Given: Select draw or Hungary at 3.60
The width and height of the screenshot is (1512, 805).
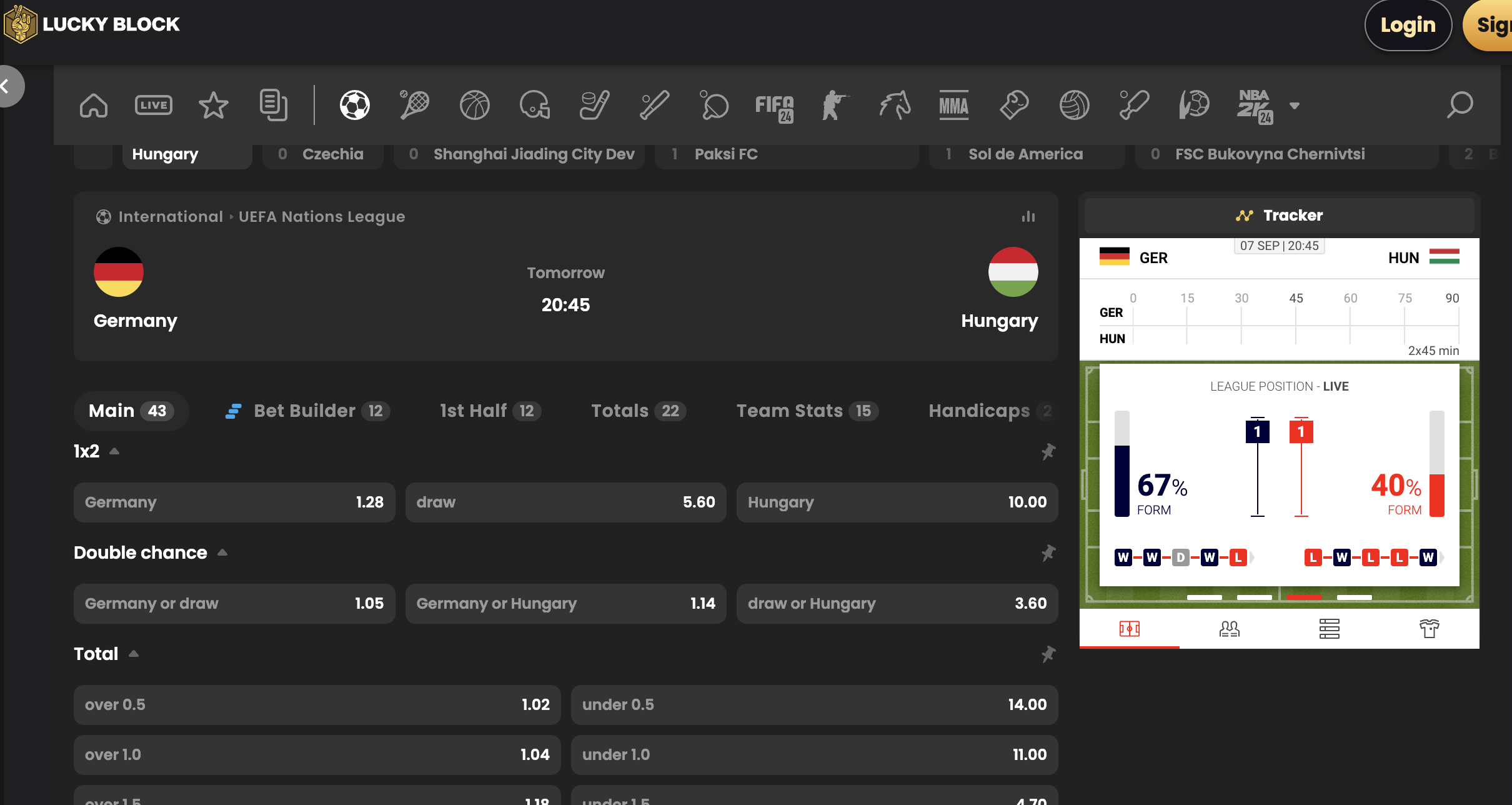Looking at the screenshot, I should (x=897, y=603).
